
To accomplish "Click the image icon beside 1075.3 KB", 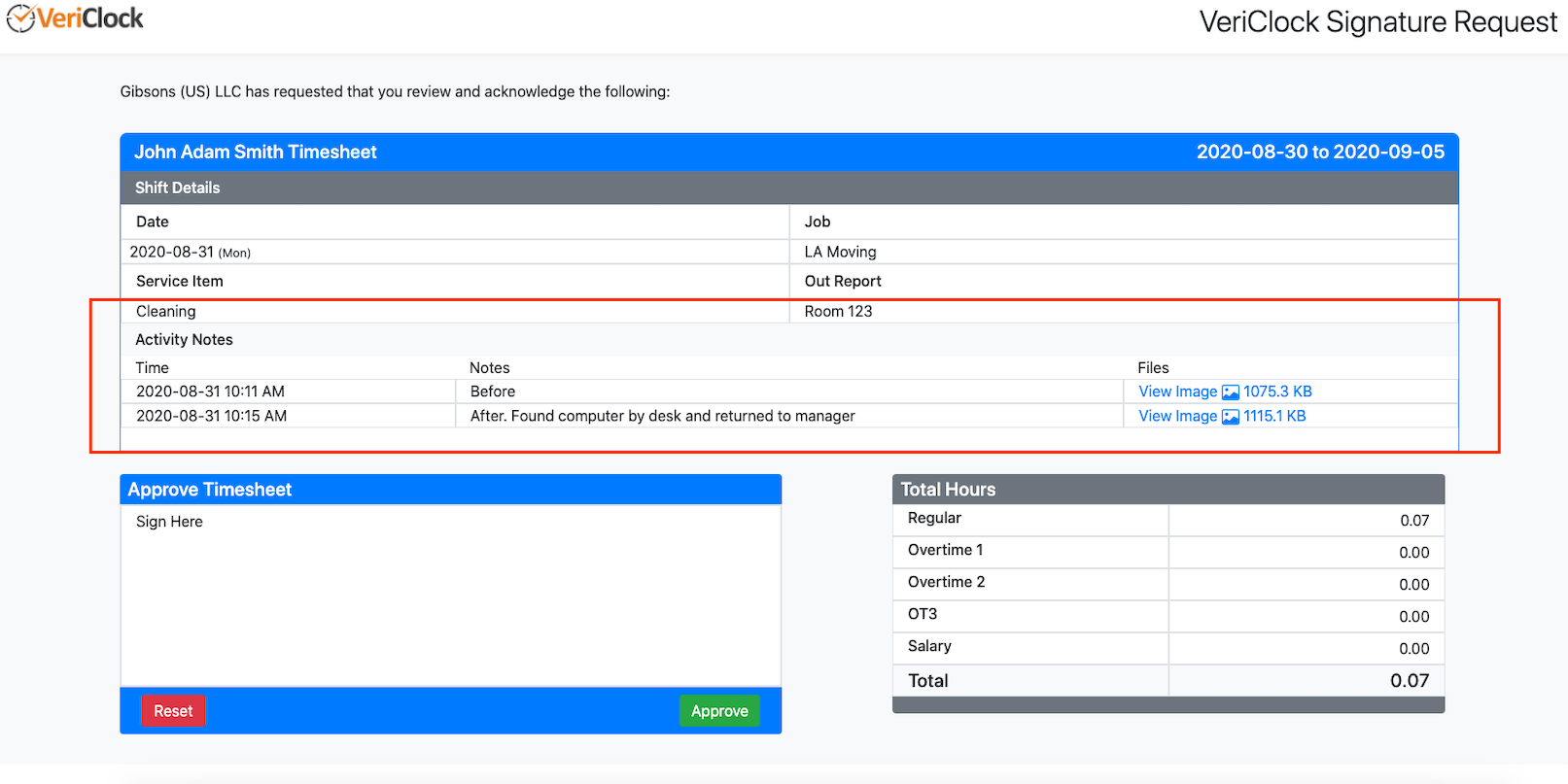I will (1230, 392).
